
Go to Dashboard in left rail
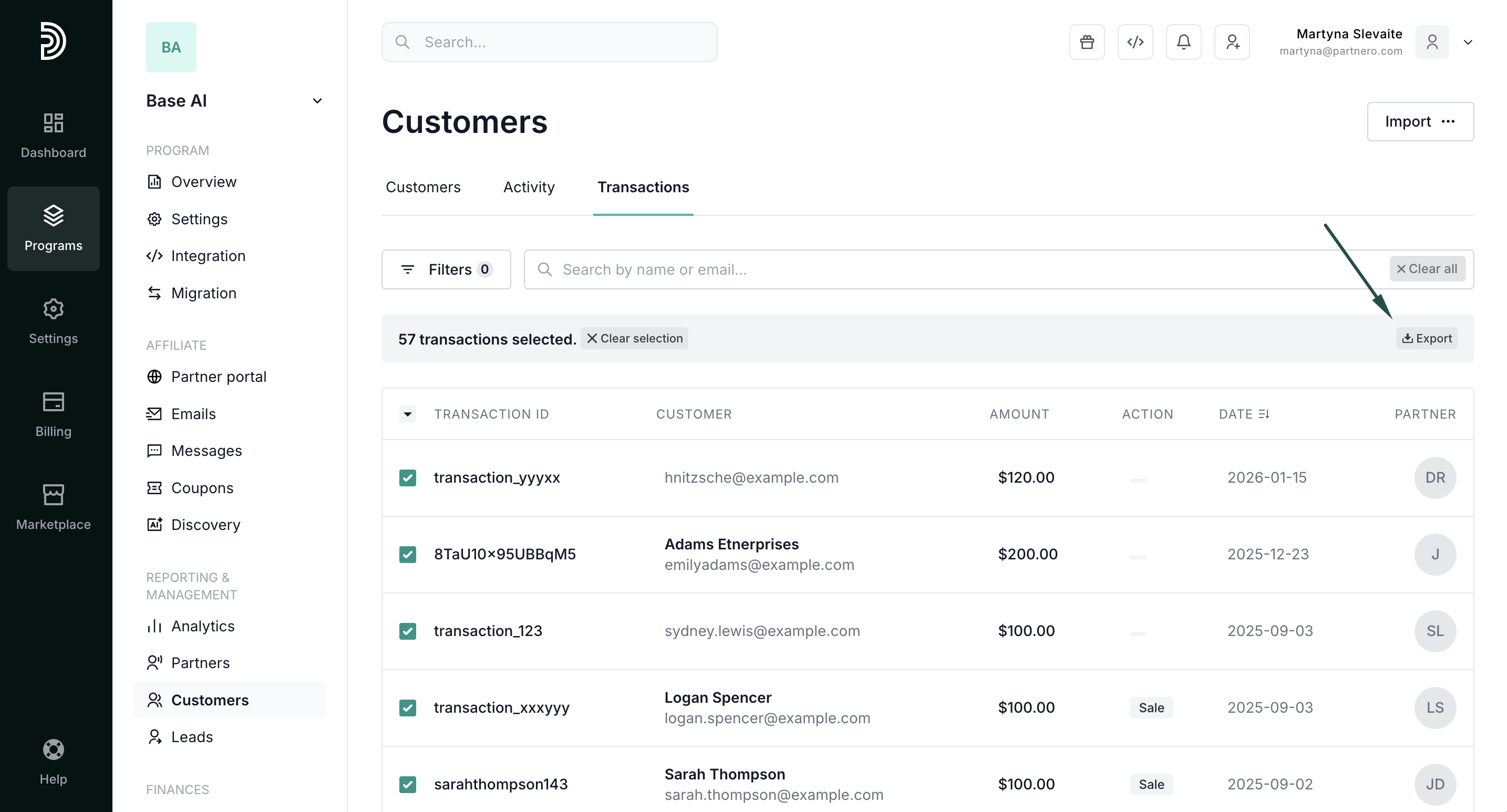tap(53, 136)
